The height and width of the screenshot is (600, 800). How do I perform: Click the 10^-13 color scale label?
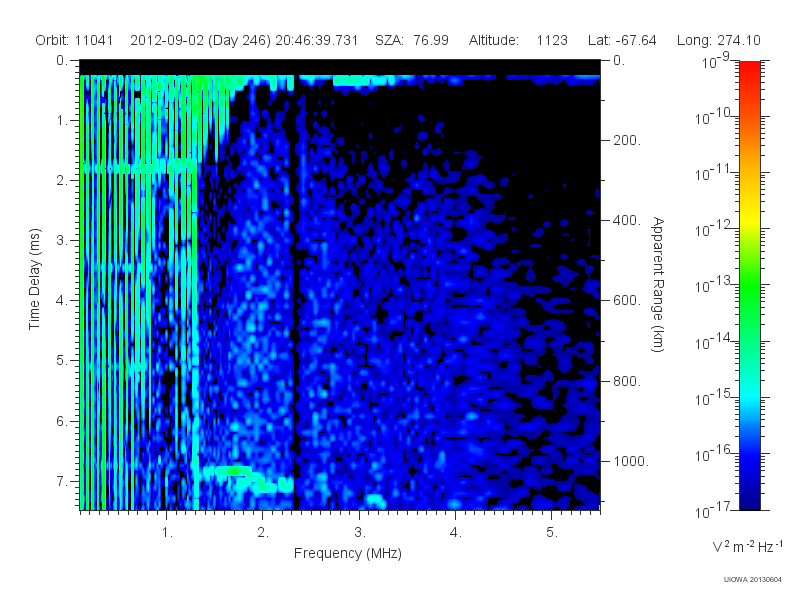pyautogui.click(x=712, y=285)
